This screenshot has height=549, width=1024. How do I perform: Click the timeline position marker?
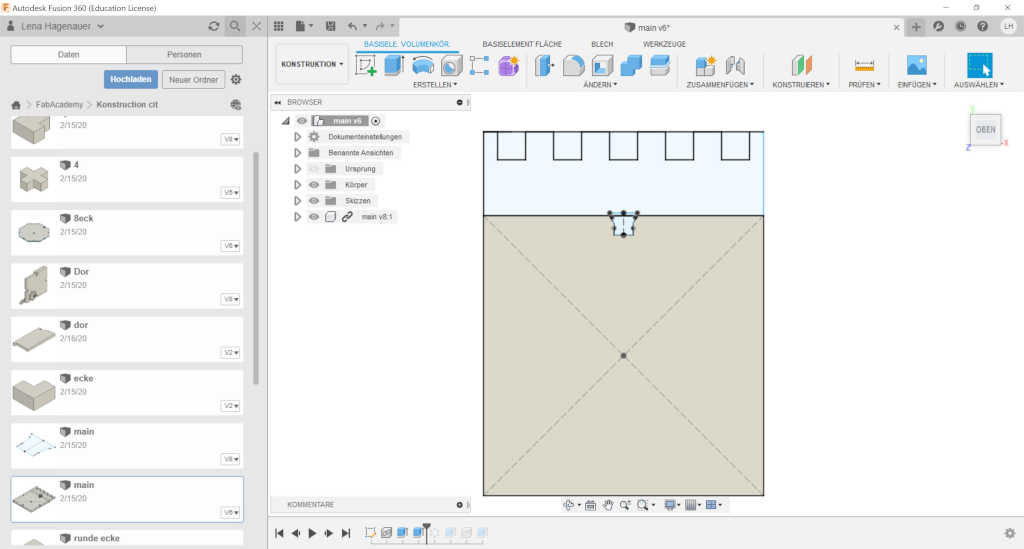[426, 532]
